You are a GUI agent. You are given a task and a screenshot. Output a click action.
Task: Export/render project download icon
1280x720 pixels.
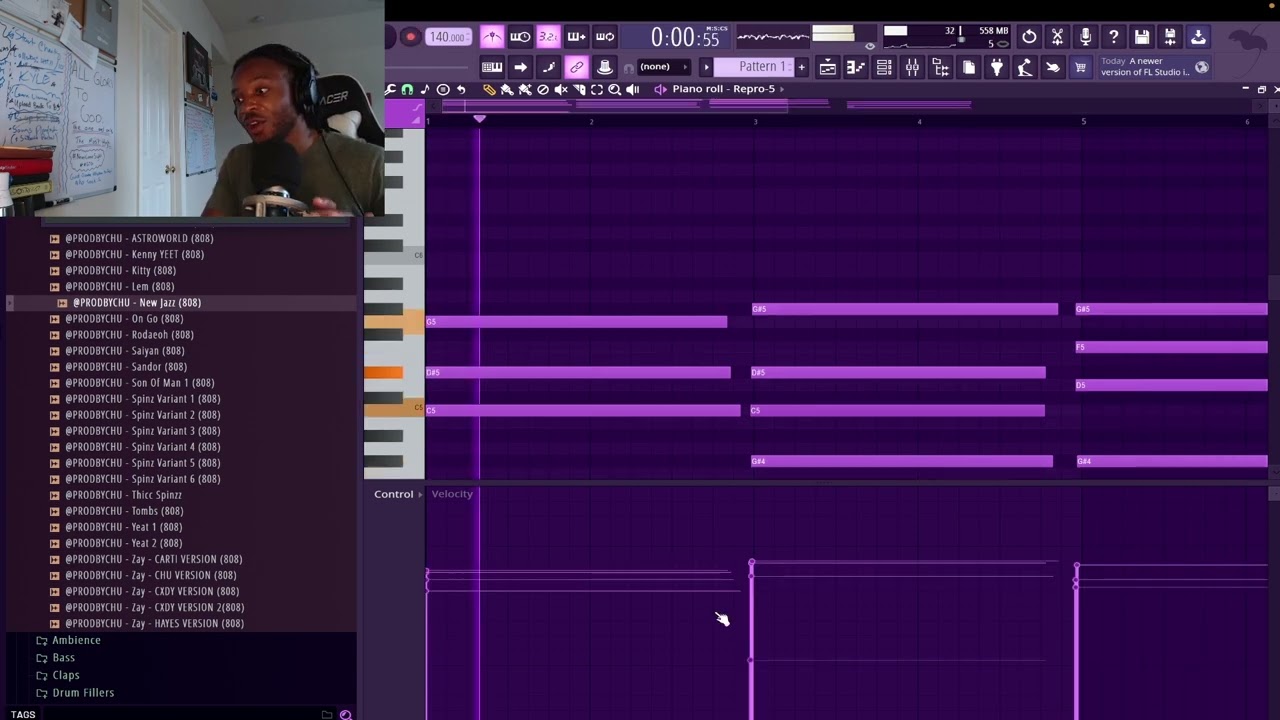coord(1198,37)
